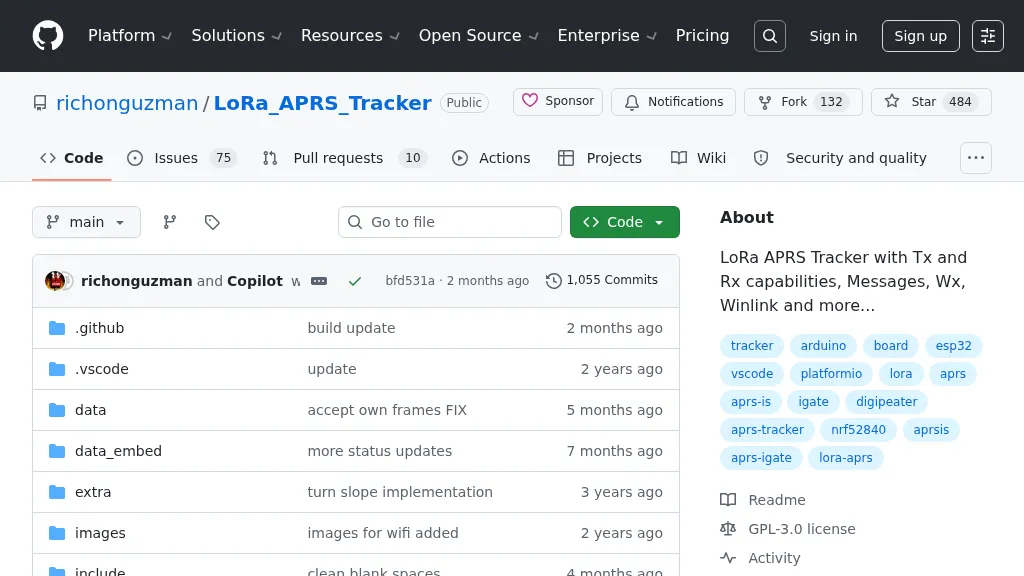Image resolution: width=1024 pixels, height=576 pixels.
Task: Click the Readme book icon
Action: (x=728, y=500)
